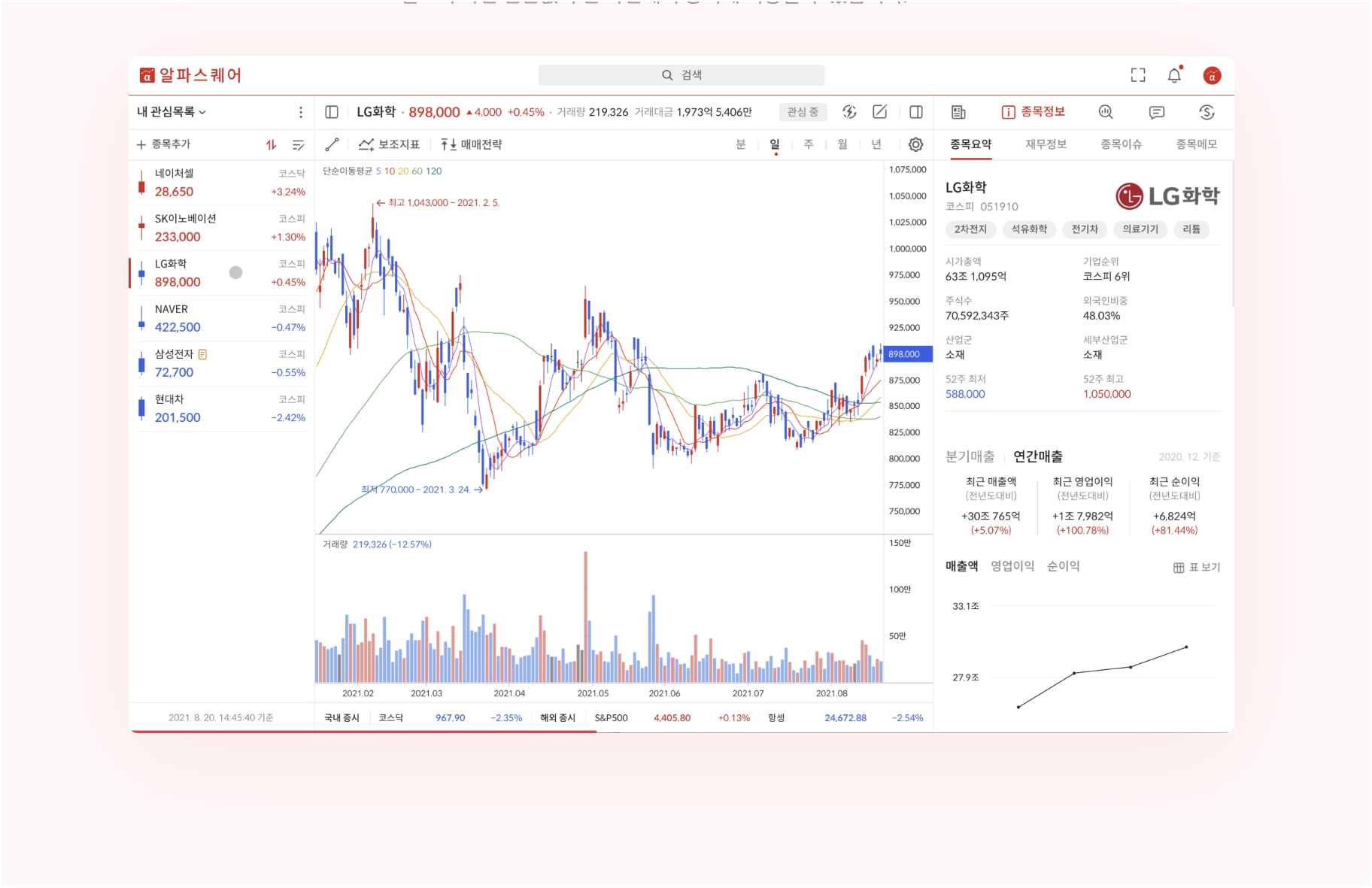Switch to 재무정보 tab

point(1046,144)
